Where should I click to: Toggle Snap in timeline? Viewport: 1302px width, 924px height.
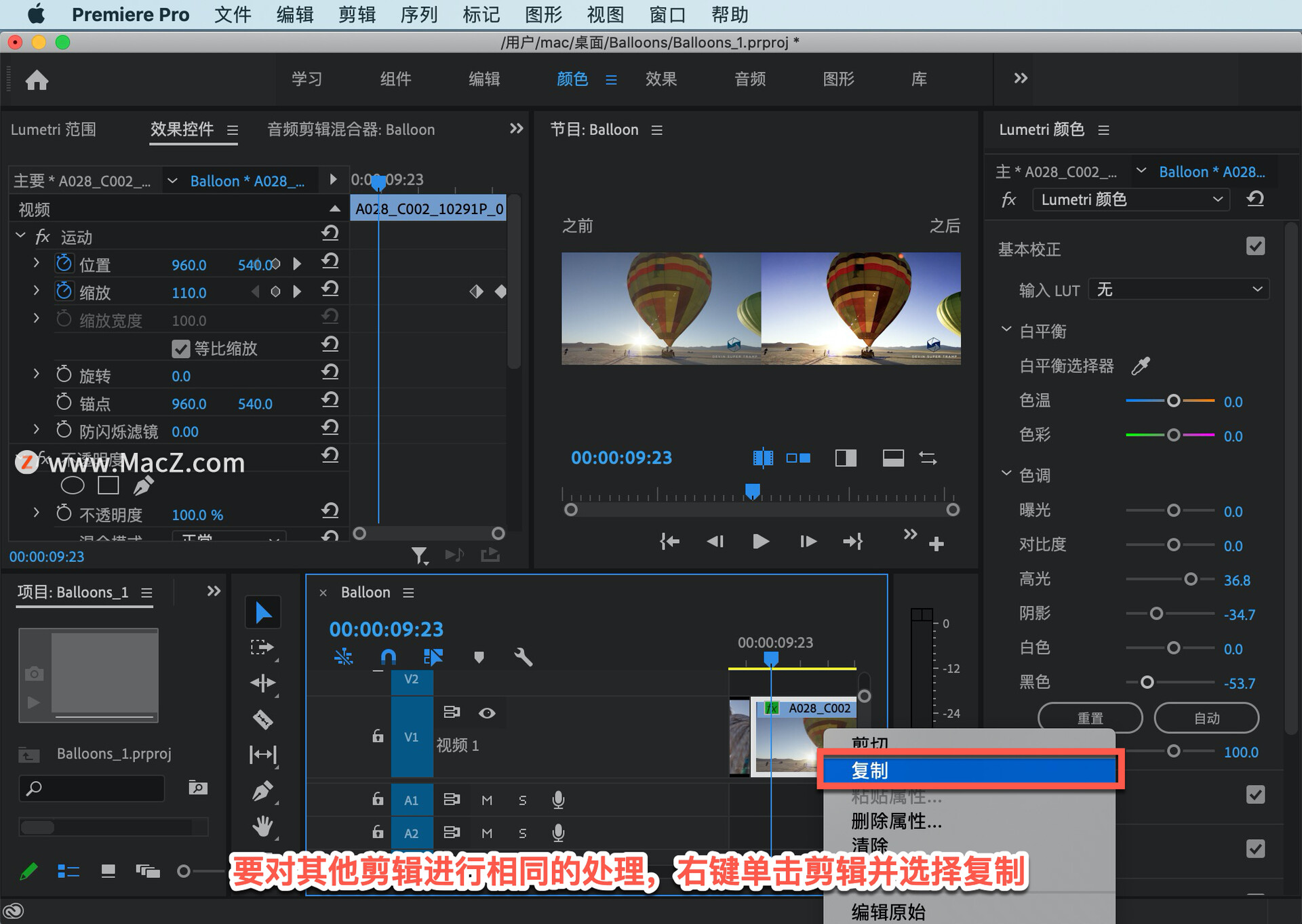pyautogui.click(x=388, y=656)
